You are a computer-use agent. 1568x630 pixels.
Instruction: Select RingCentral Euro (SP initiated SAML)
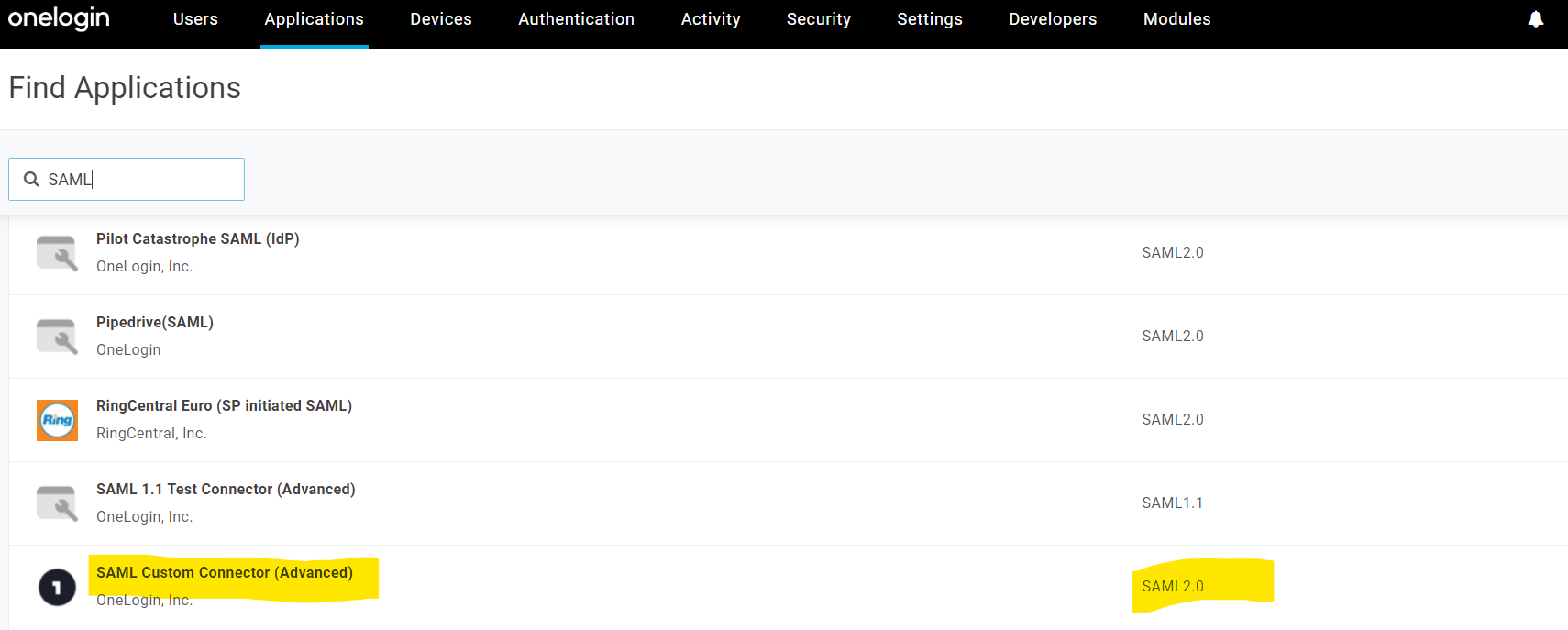click(x=224, y=405)
